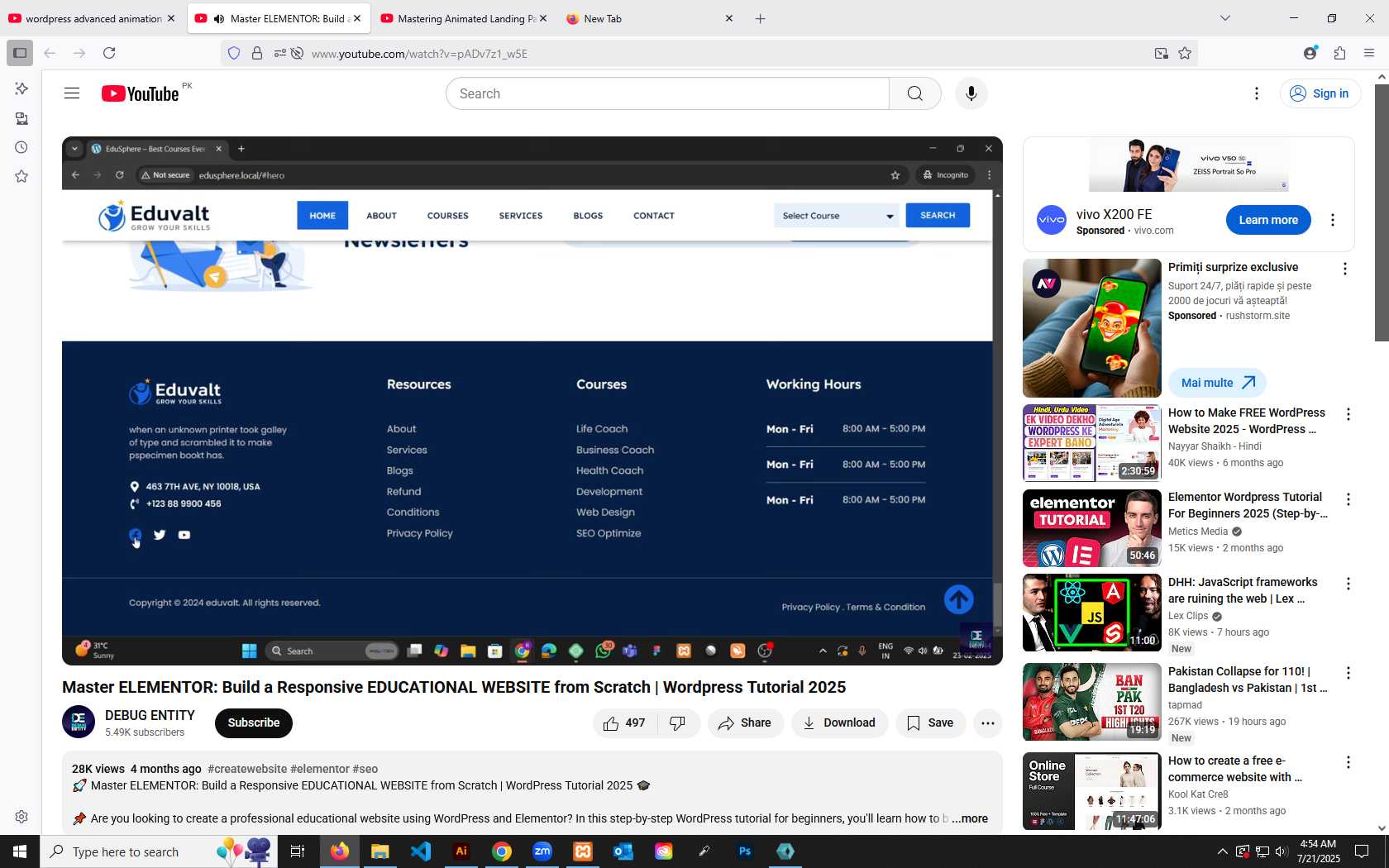Open Firefox account icon
Image resolution: width=1389 pixels, height=868 pixels.
[x=1310, y=53]
